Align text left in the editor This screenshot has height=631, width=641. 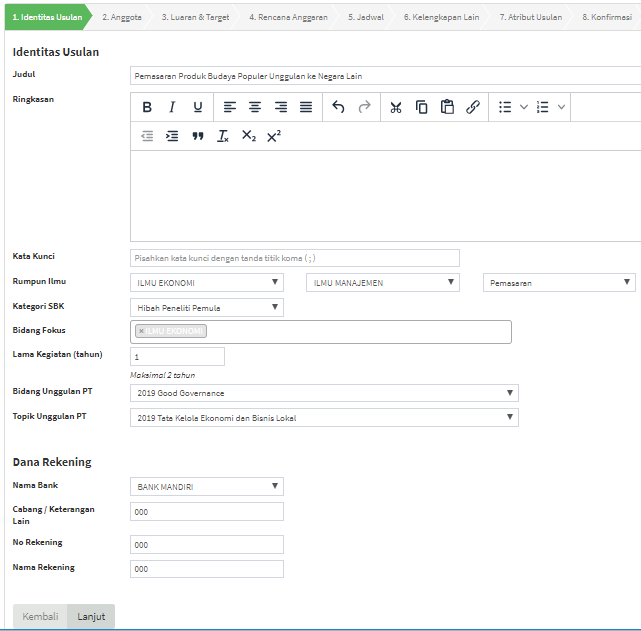[x=230, y=107]
